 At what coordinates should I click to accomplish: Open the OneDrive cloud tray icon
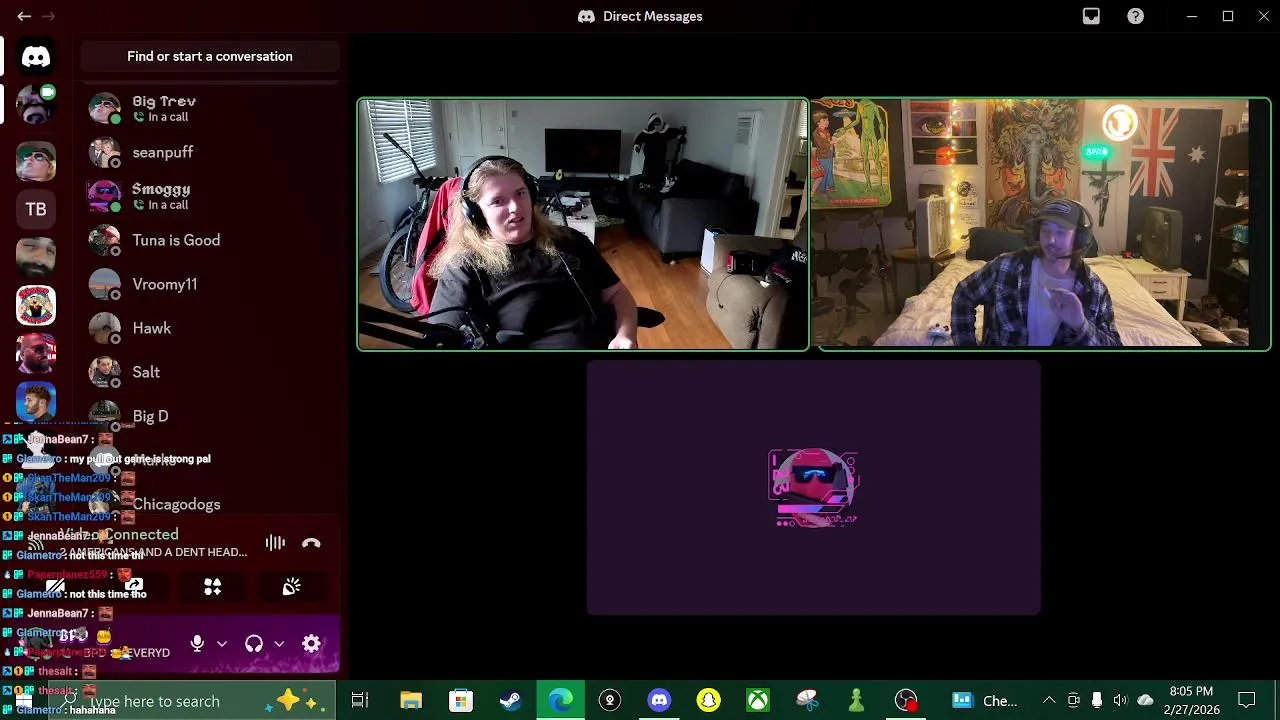1145,700
